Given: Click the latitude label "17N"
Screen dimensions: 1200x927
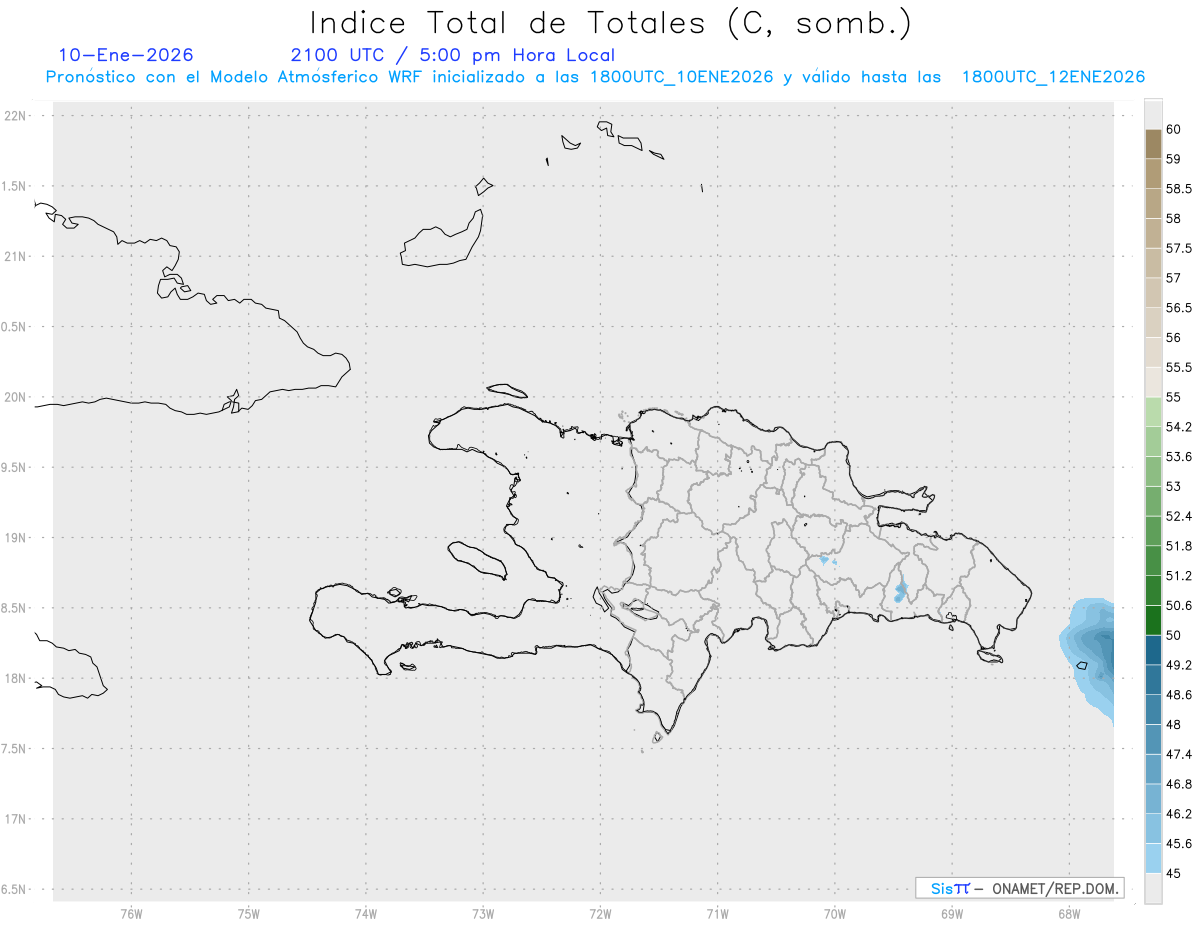Looking at the screenshot, I should [17, 819].
